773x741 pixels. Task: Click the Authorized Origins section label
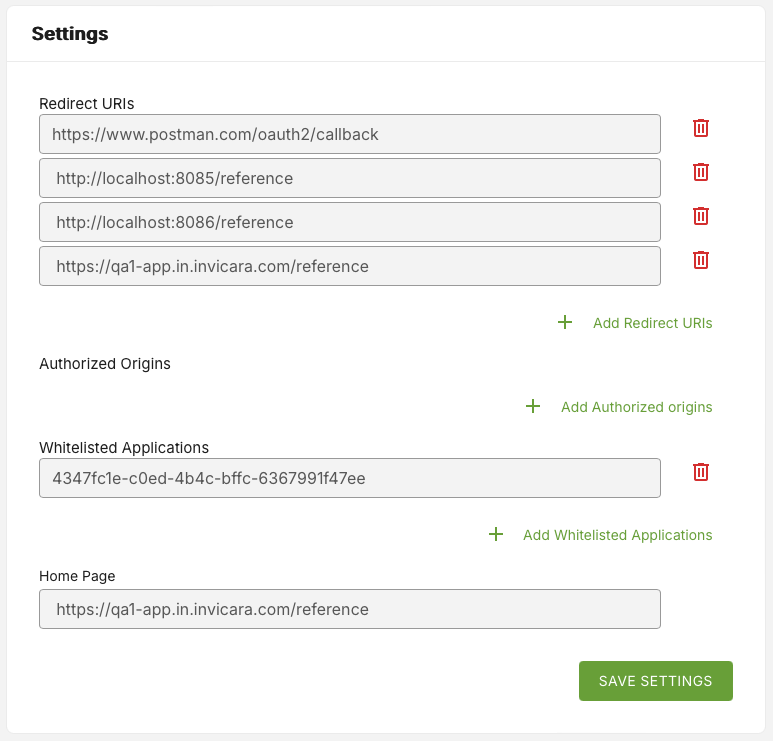click(x=105, y=364)
